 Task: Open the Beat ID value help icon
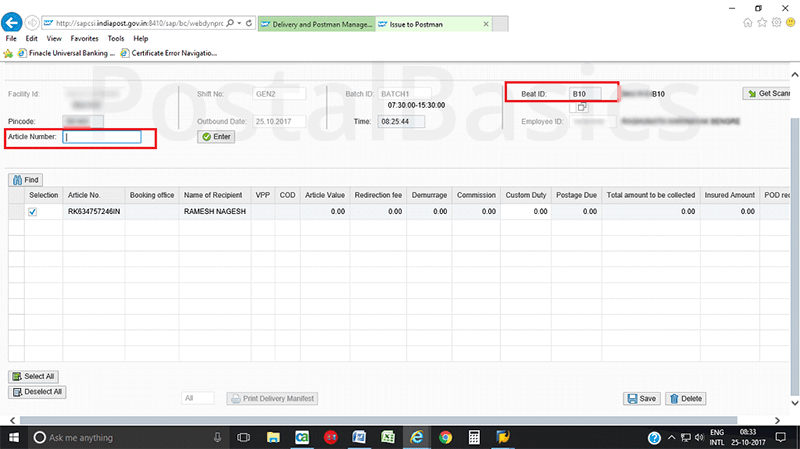[x=581, y=106]
